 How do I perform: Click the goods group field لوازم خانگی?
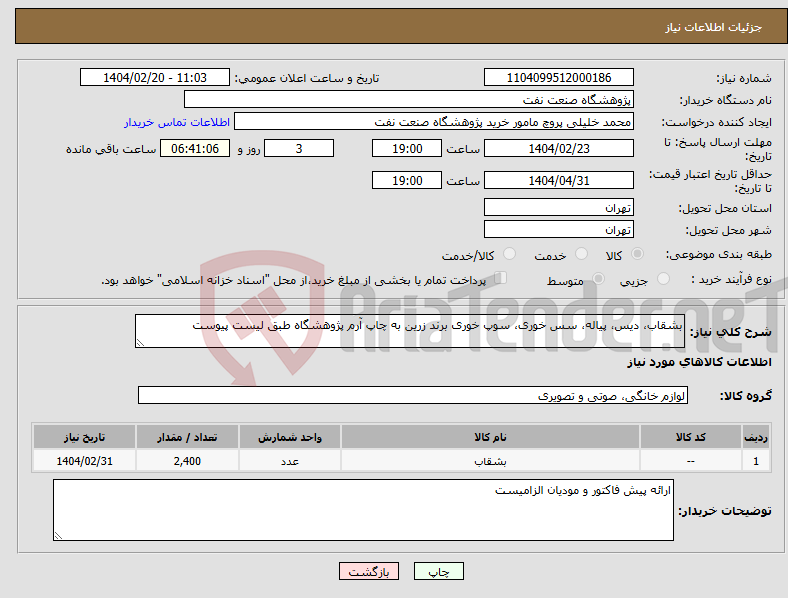point(413,395)
